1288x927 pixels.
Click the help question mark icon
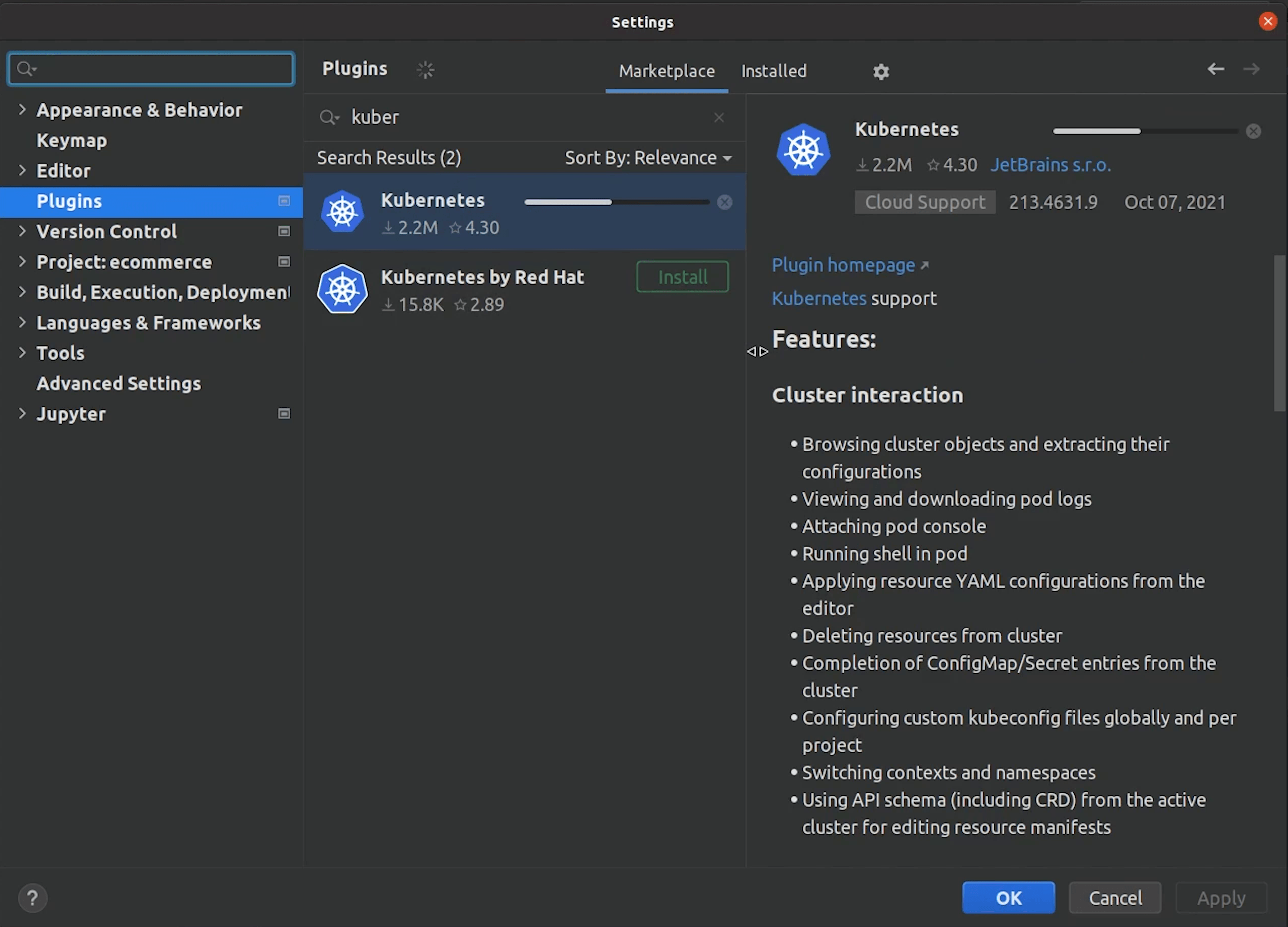pos(32,898)
